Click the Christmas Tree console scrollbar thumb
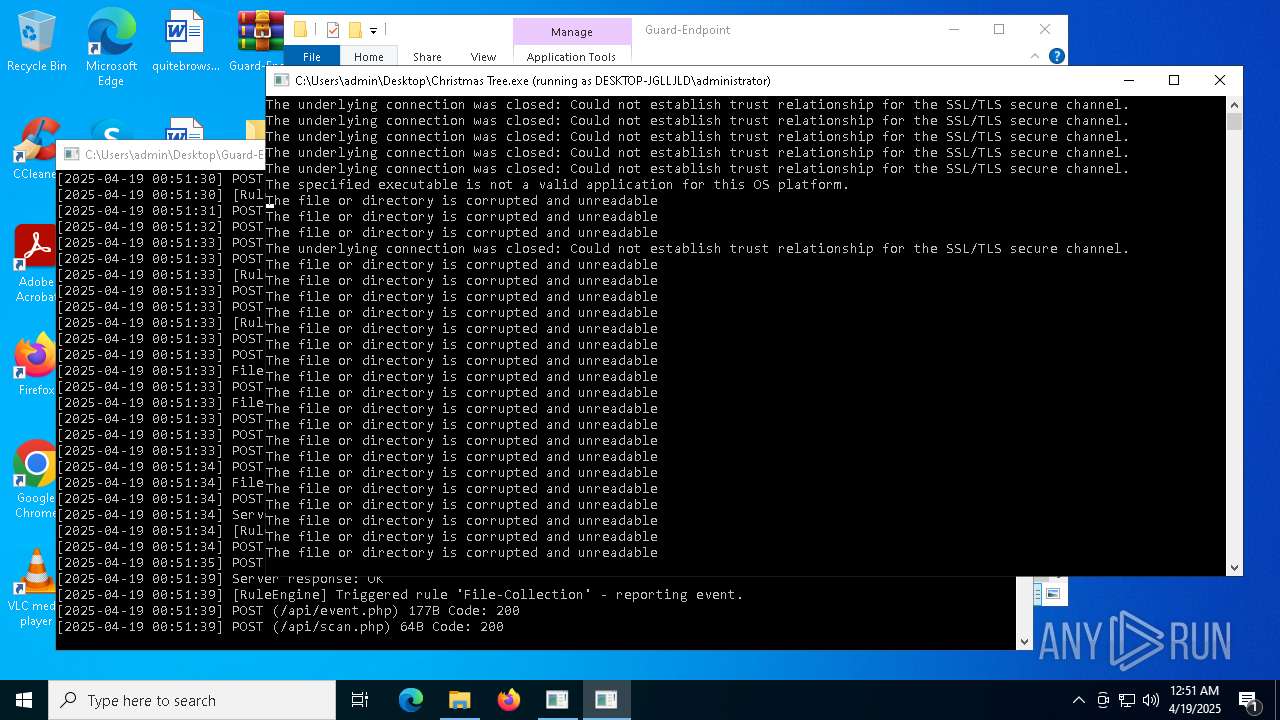 pyautogui.click(x=1234, y=122)
